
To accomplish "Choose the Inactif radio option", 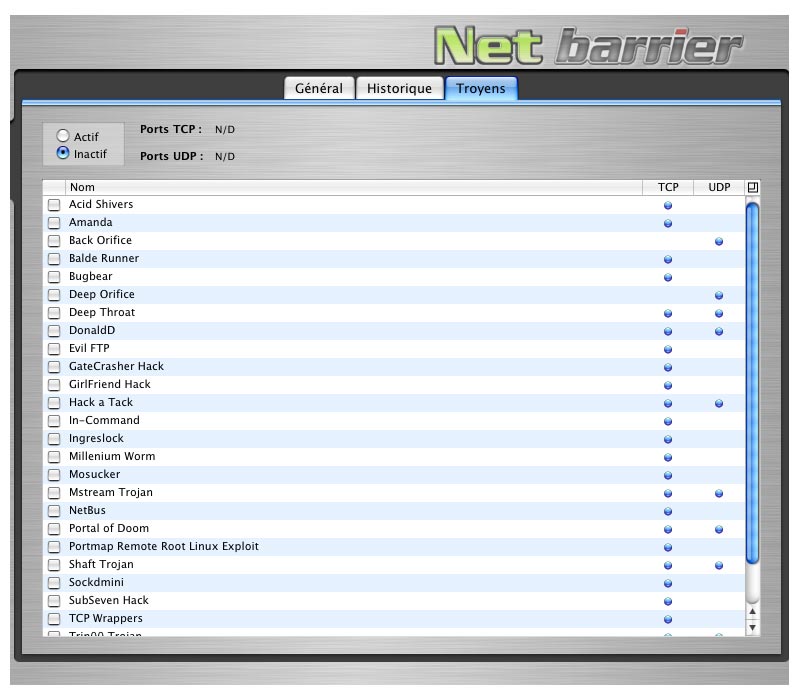I will pos(63,153).
